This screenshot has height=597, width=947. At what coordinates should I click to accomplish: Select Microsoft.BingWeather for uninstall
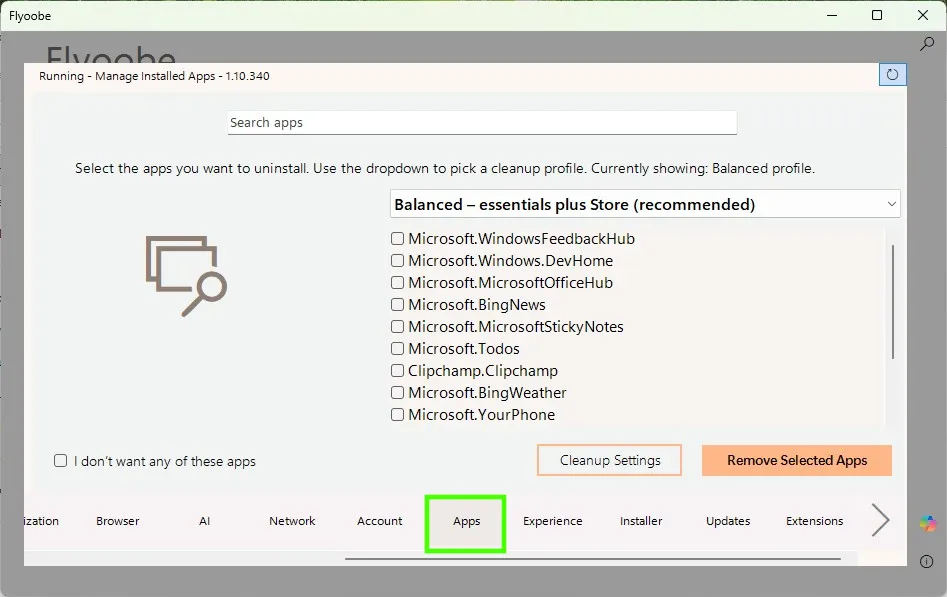(397, 392)
